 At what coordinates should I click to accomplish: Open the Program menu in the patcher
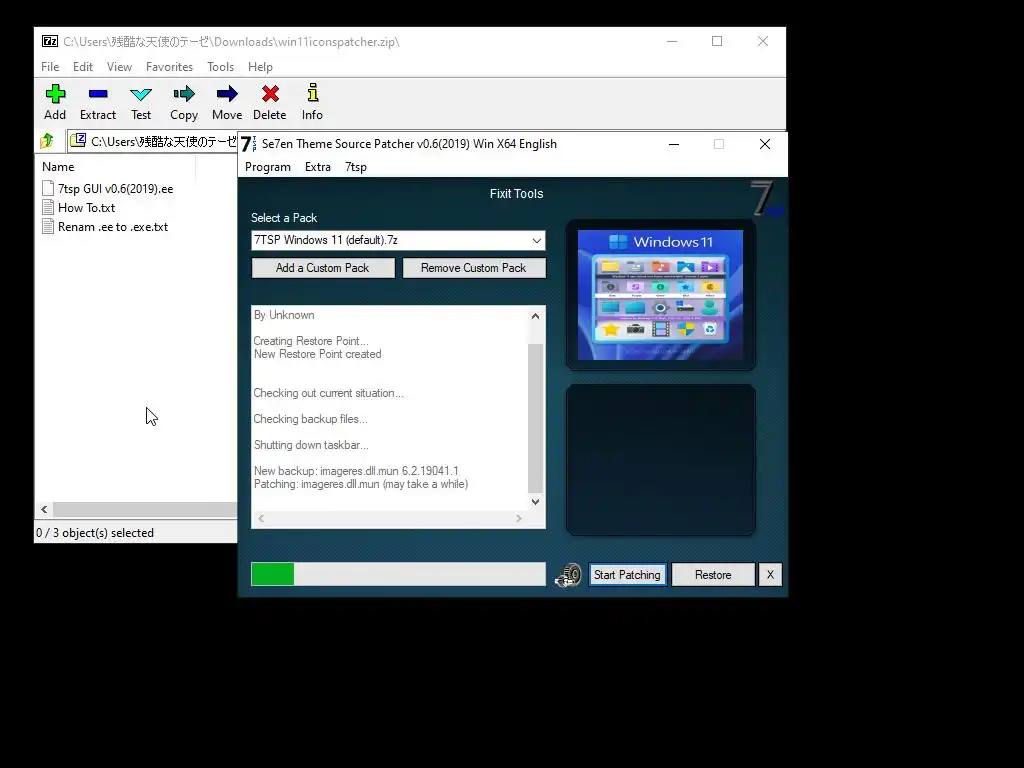tap(268, 167)
